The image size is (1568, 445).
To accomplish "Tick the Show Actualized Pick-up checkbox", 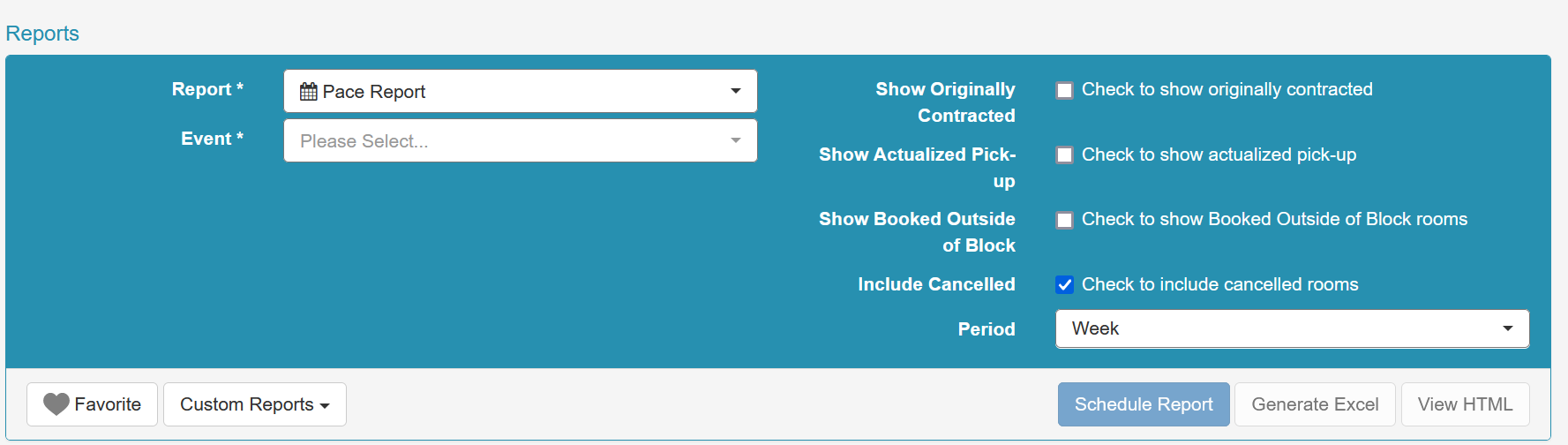I will (x=1065, y=155).
